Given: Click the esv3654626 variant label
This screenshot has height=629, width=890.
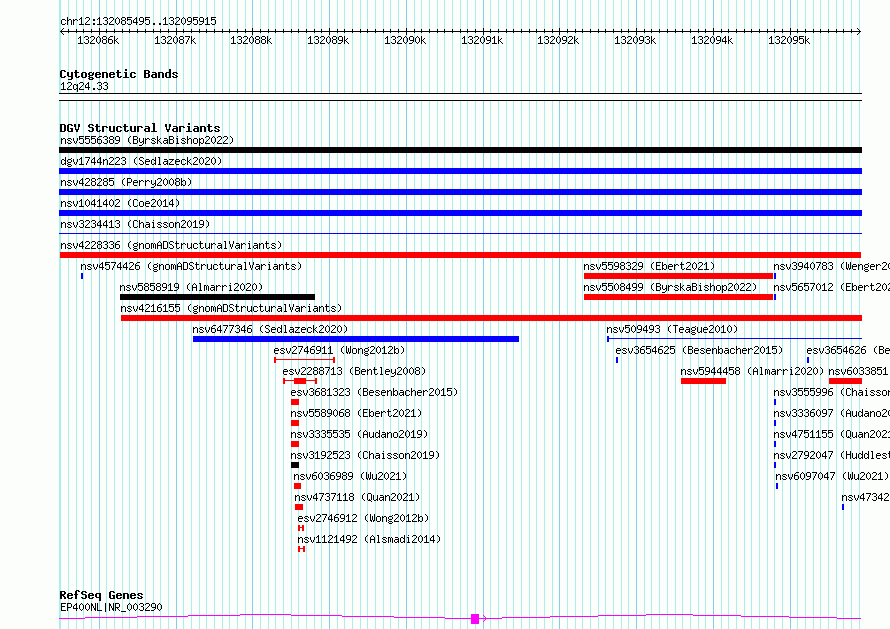Looking at the screenshot, I should [848, 350].
